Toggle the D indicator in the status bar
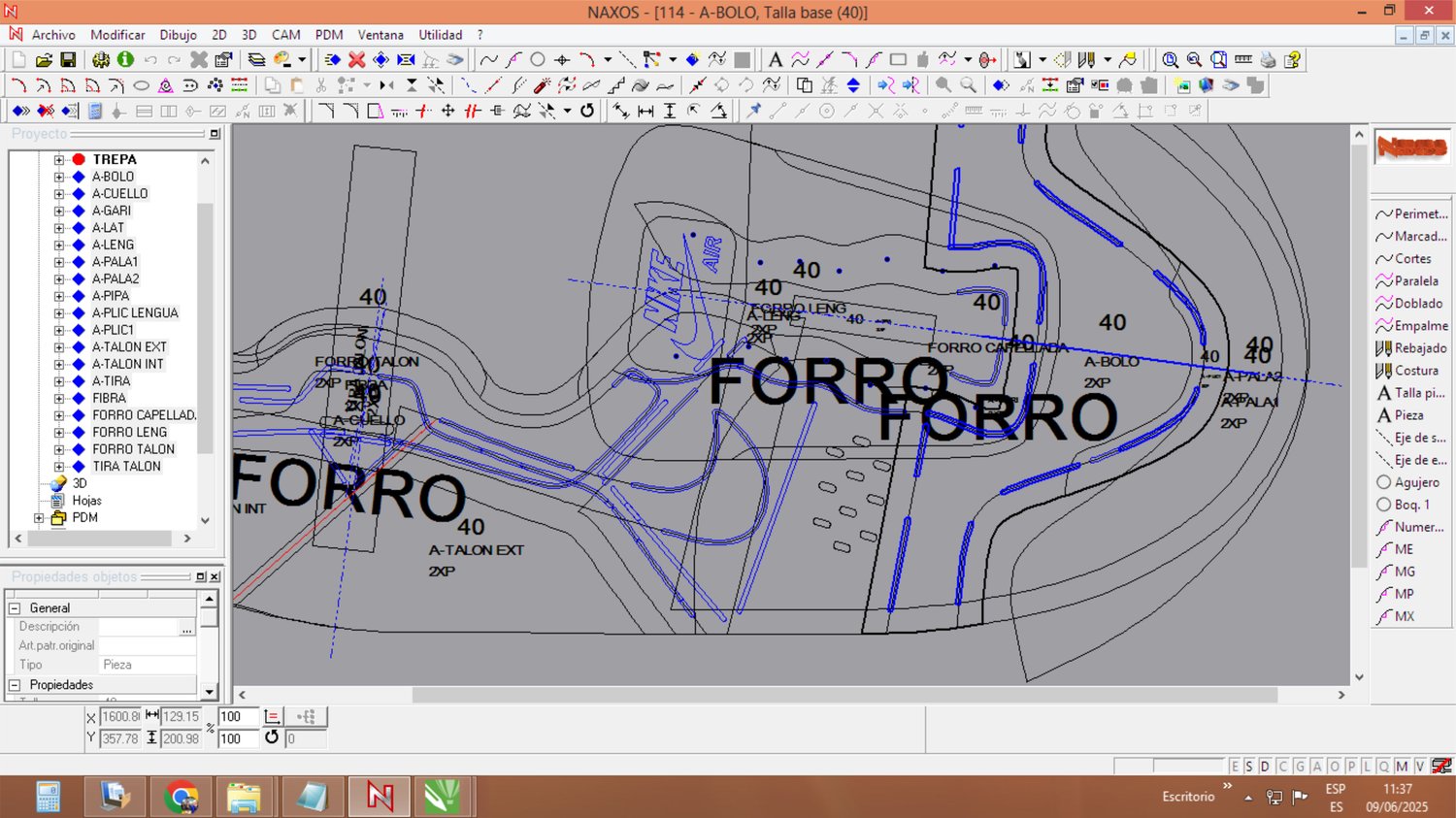1456x818 pixels. [1265, 767]
